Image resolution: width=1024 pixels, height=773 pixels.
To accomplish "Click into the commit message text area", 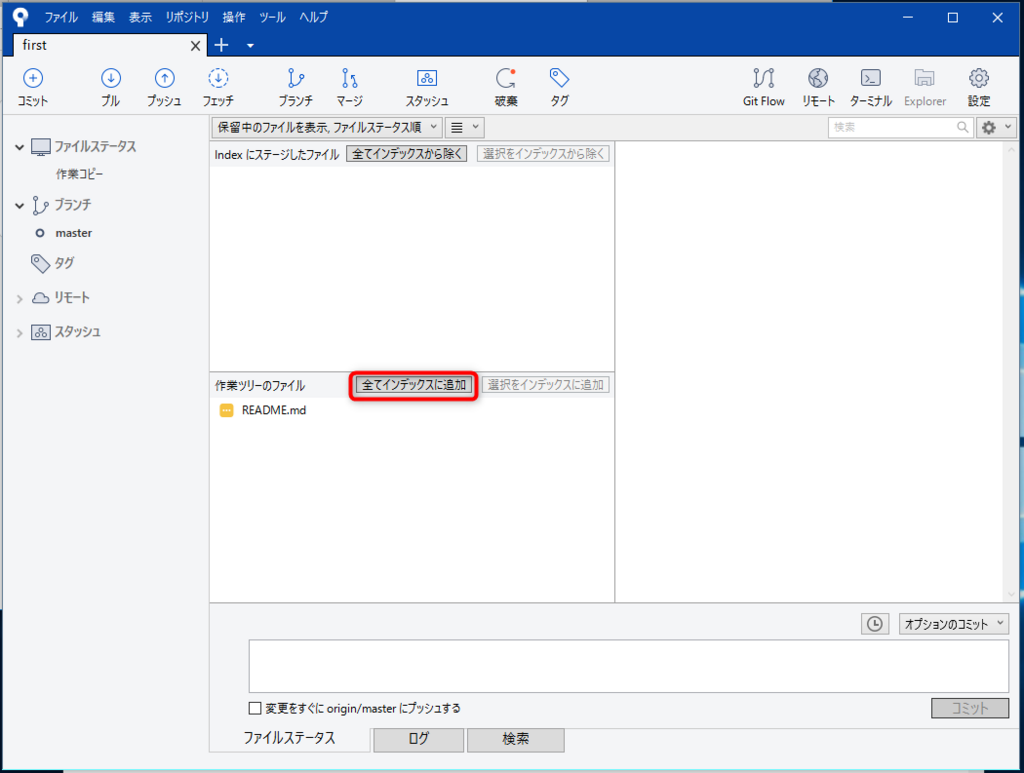I will (x=629, y=666).
